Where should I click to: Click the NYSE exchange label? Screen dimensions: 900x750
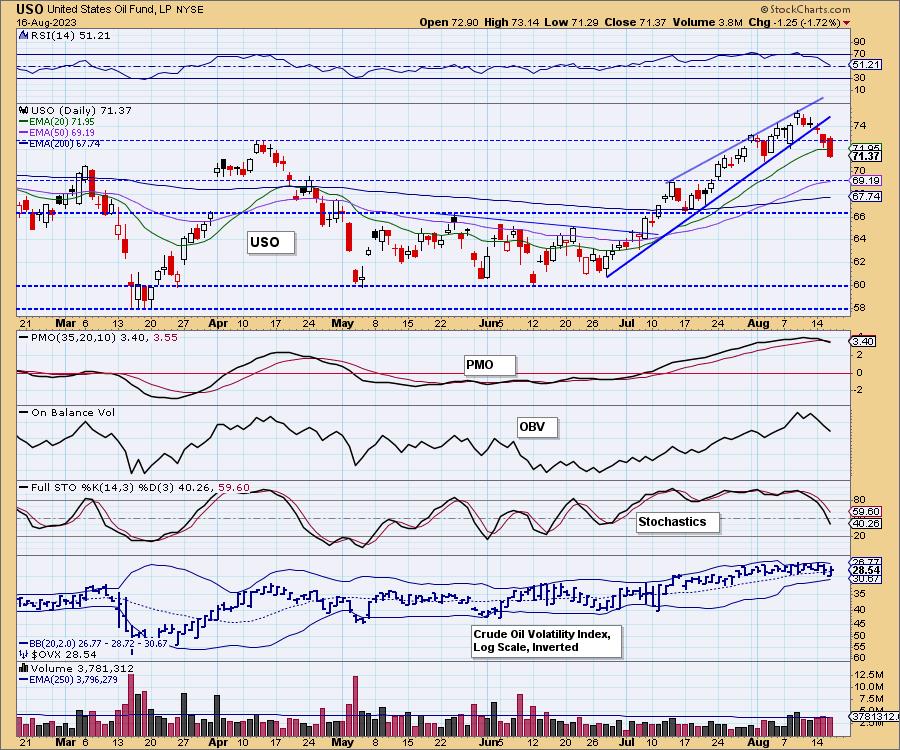click(189, 10)
